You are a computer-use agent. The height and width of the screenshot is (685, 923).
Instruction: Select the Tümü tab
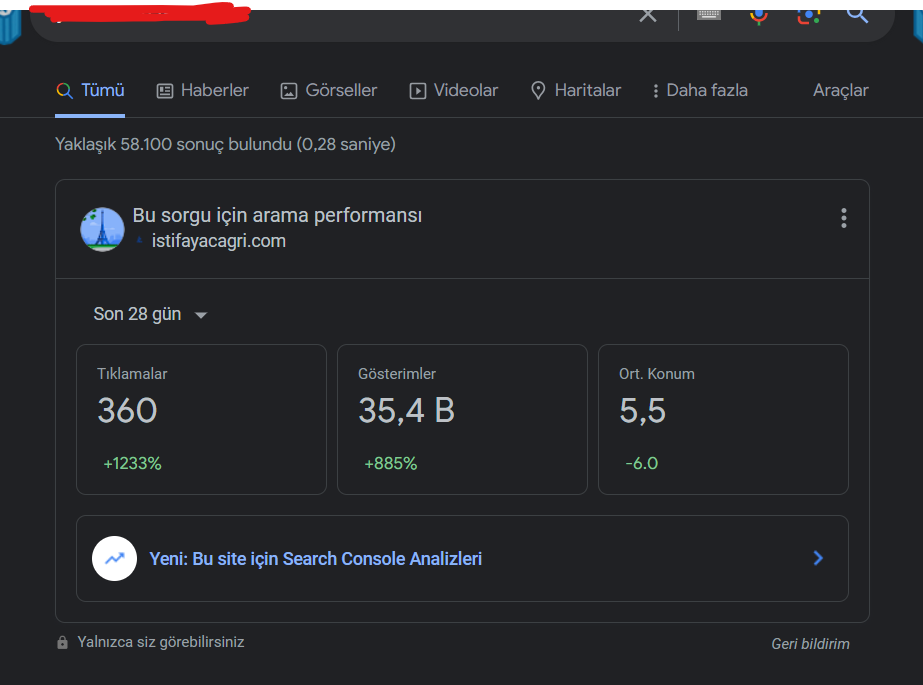[90, 91]
